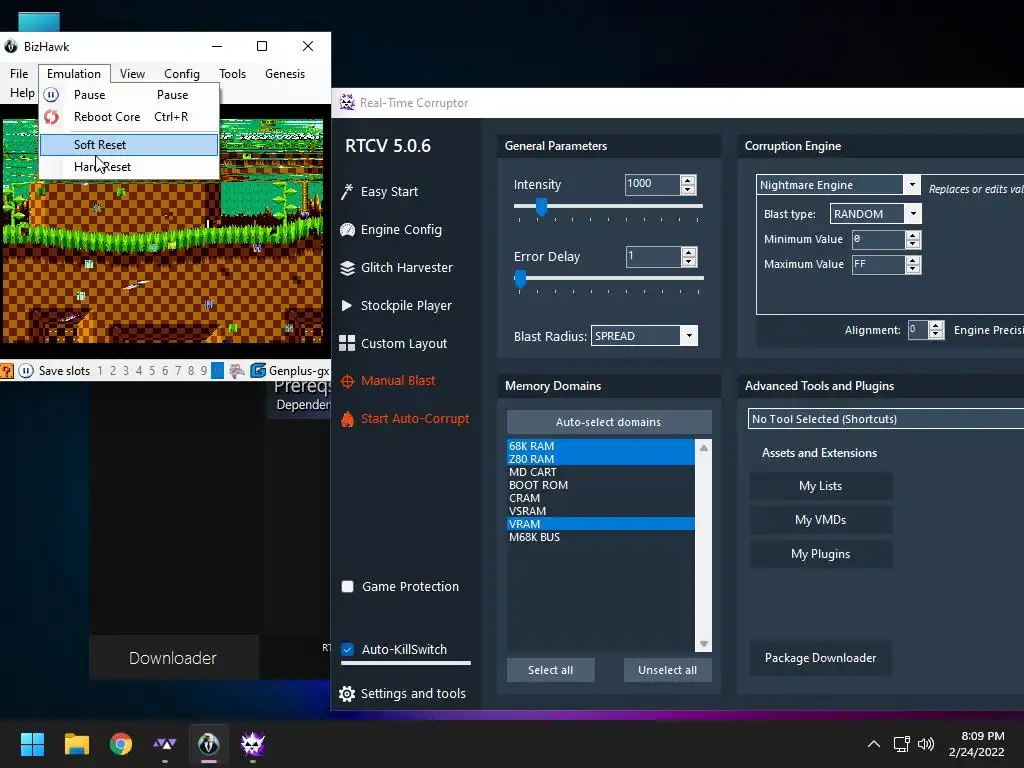This screenshot has height=768, width=1024.
Task: Click the Auto-select domains button
Action: coord(609,422)
